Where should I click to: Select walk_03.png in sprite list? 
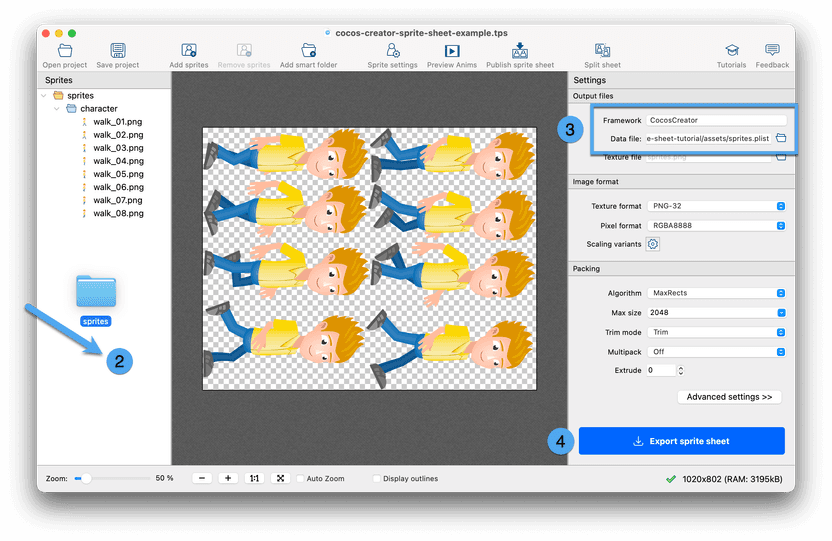tap(118, 148)
